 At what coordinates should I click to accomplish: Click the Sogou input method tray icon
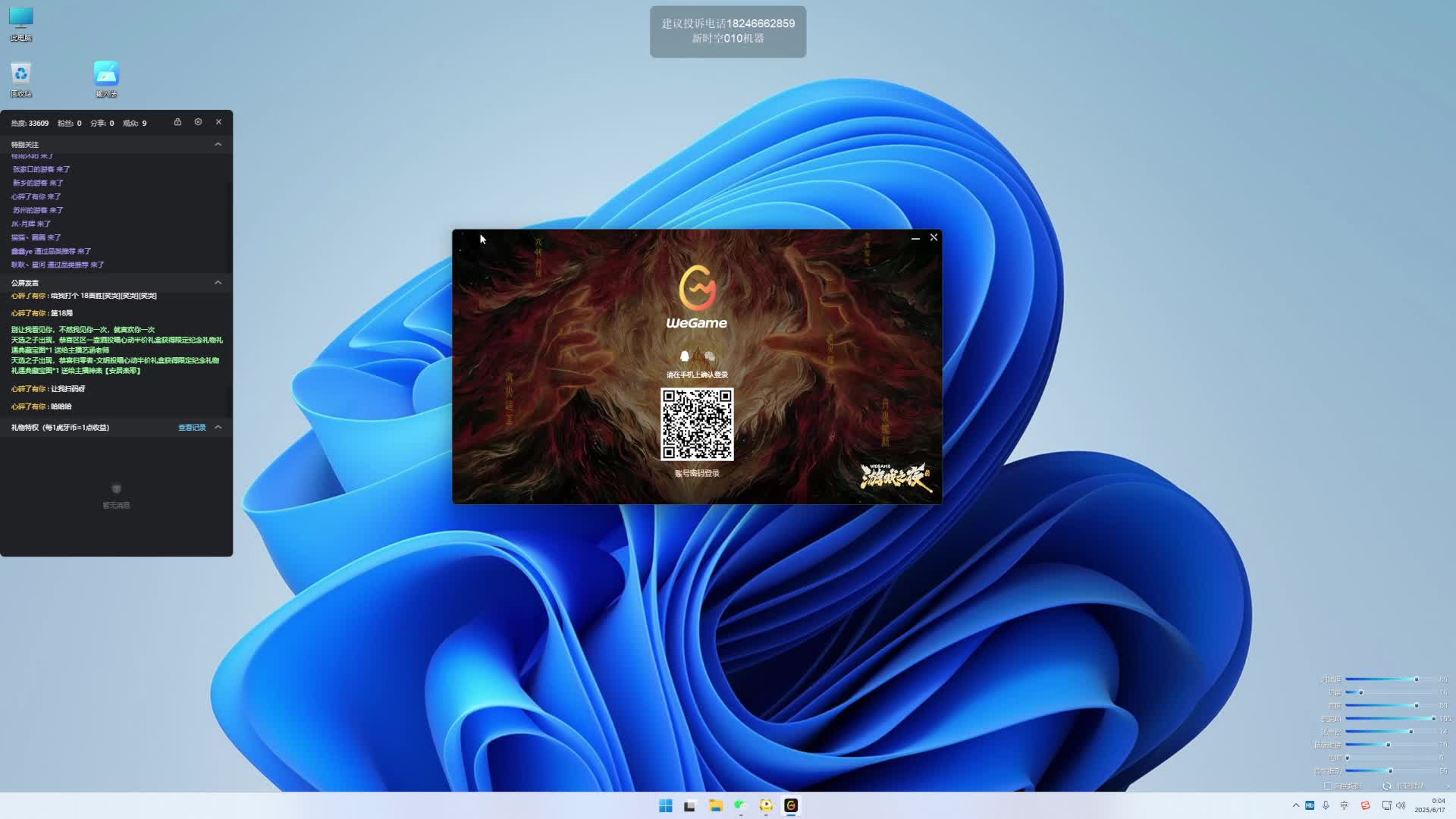click(x=1365, y=805)
